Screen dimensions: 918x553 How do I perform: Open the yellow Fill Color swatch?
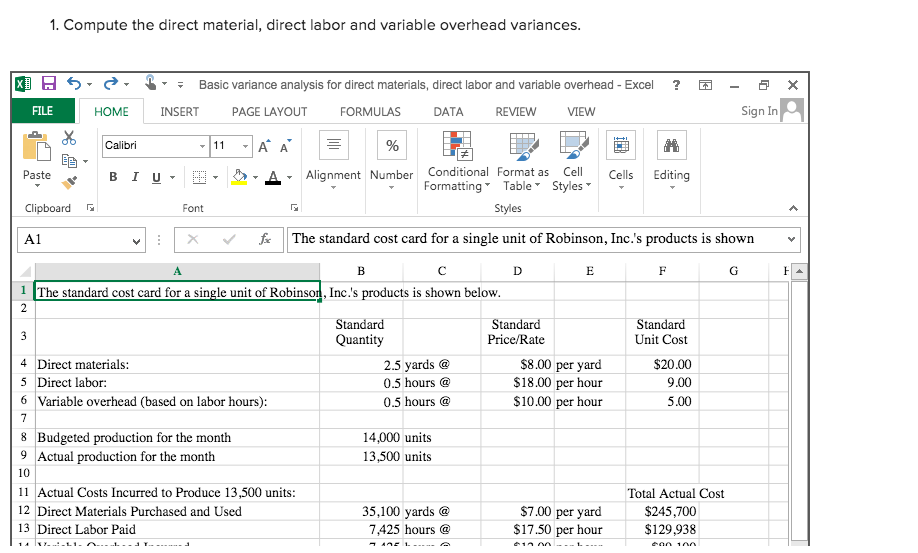240,177
